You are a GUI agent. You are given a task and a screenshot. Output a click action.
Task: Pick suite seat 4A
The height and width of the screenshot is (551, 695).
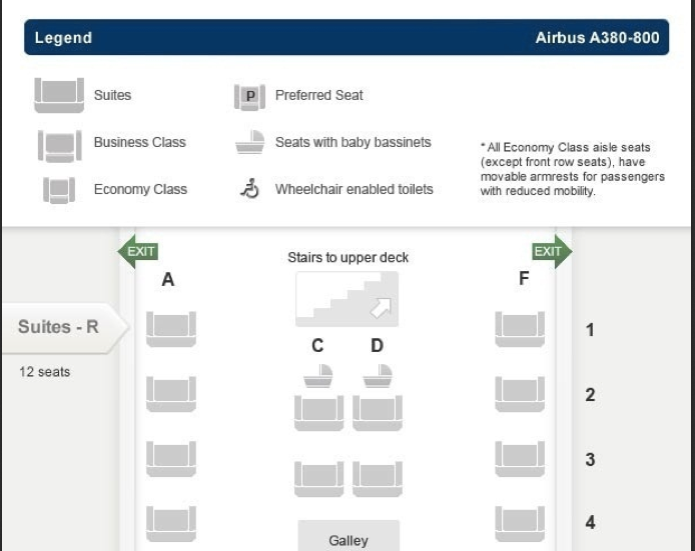click(x=171, y=524)
